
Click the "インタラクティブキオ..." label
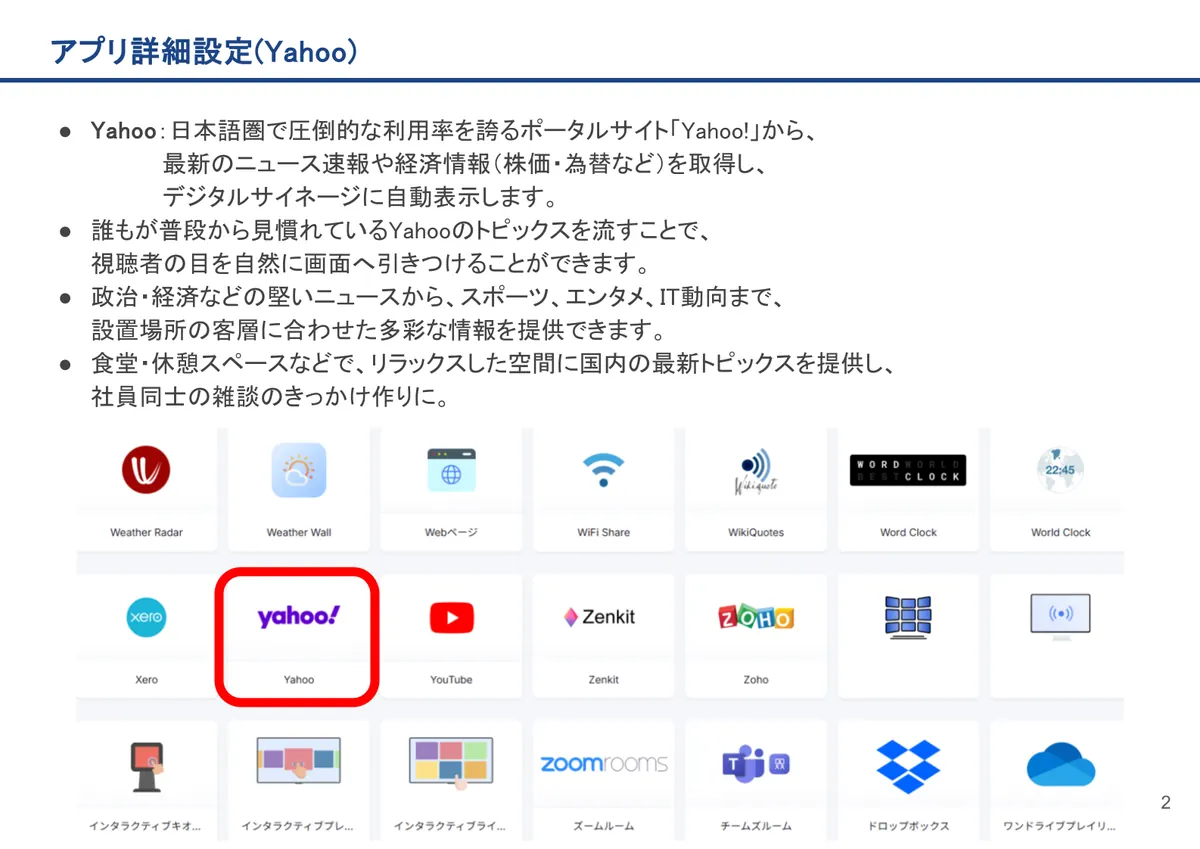click(146, 827)
